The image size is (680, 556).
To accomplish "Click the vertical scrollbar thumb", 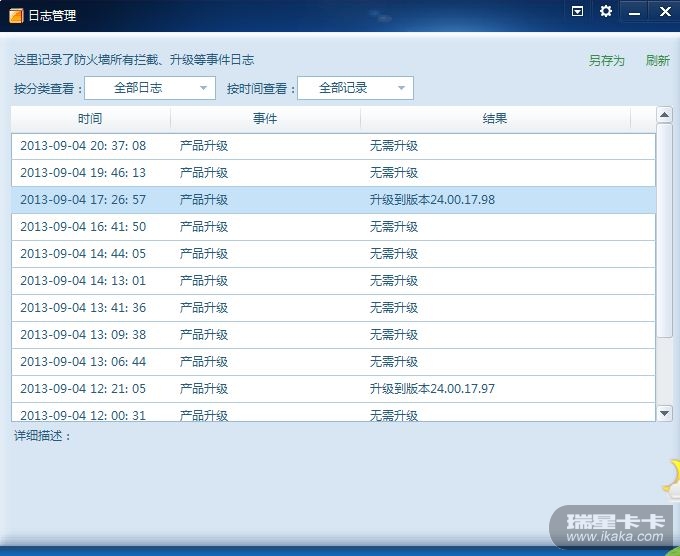I will click(x=664, y=231).
